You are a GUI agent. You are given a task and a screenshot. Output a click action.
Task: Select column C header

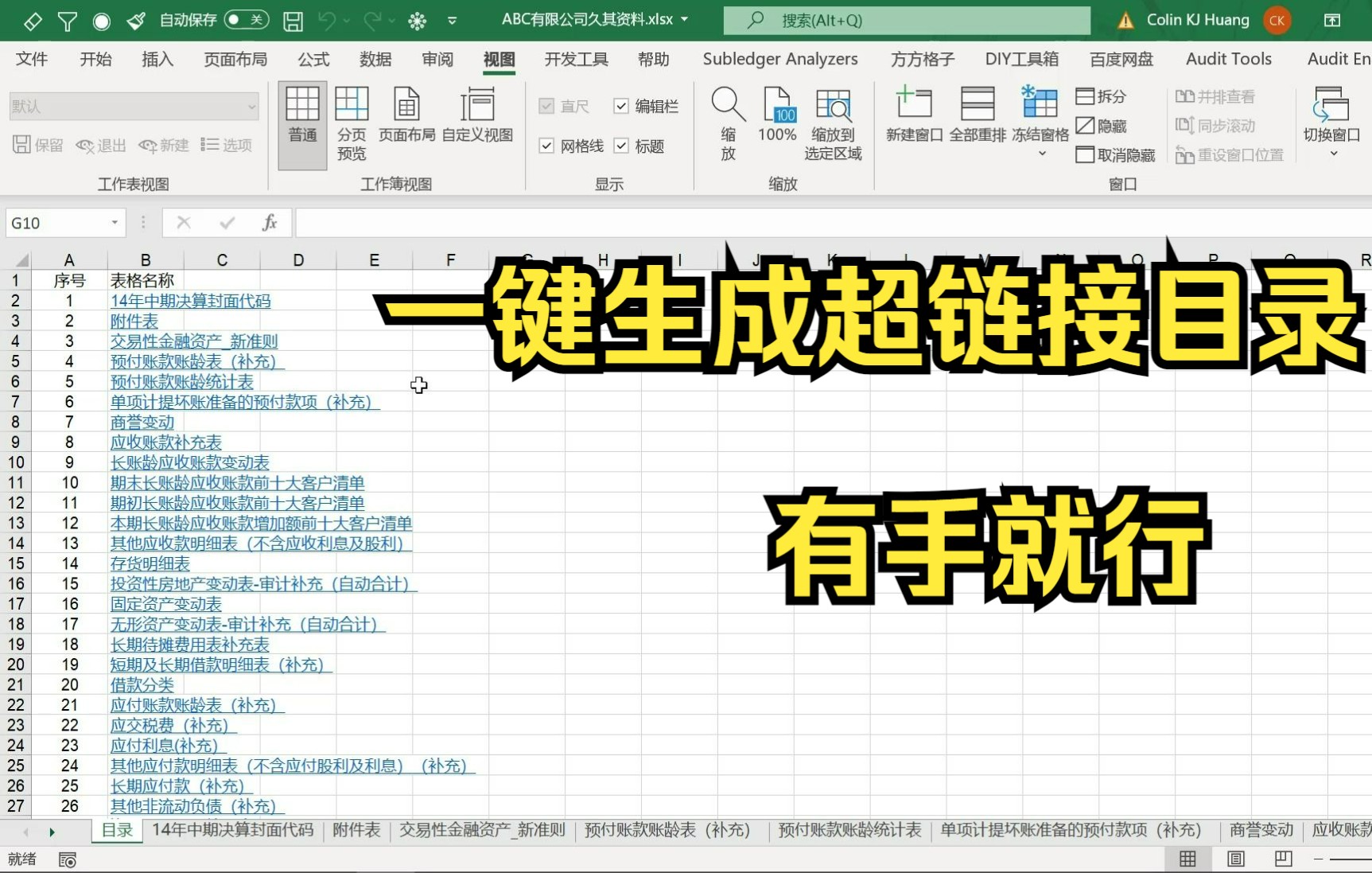(222, 260)
